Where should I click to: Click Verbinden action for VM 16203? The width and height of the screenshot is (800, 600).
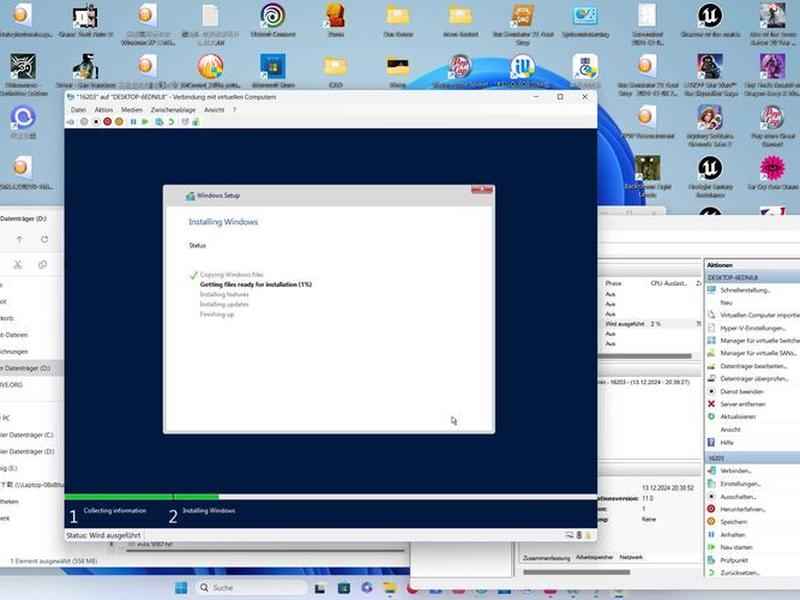[735, 471]
